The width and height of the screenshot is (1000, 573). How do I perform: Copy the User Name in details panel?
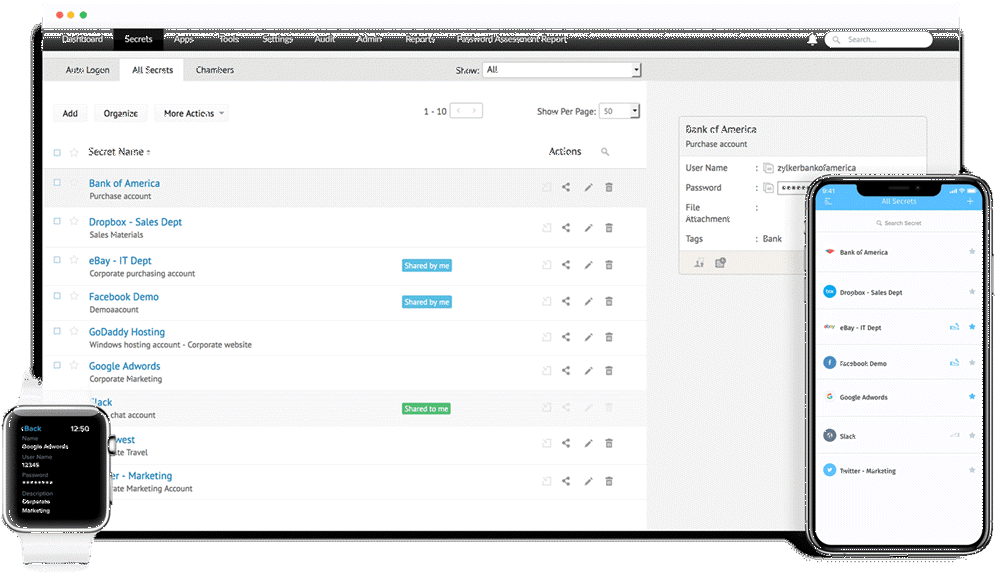point(768,168)
